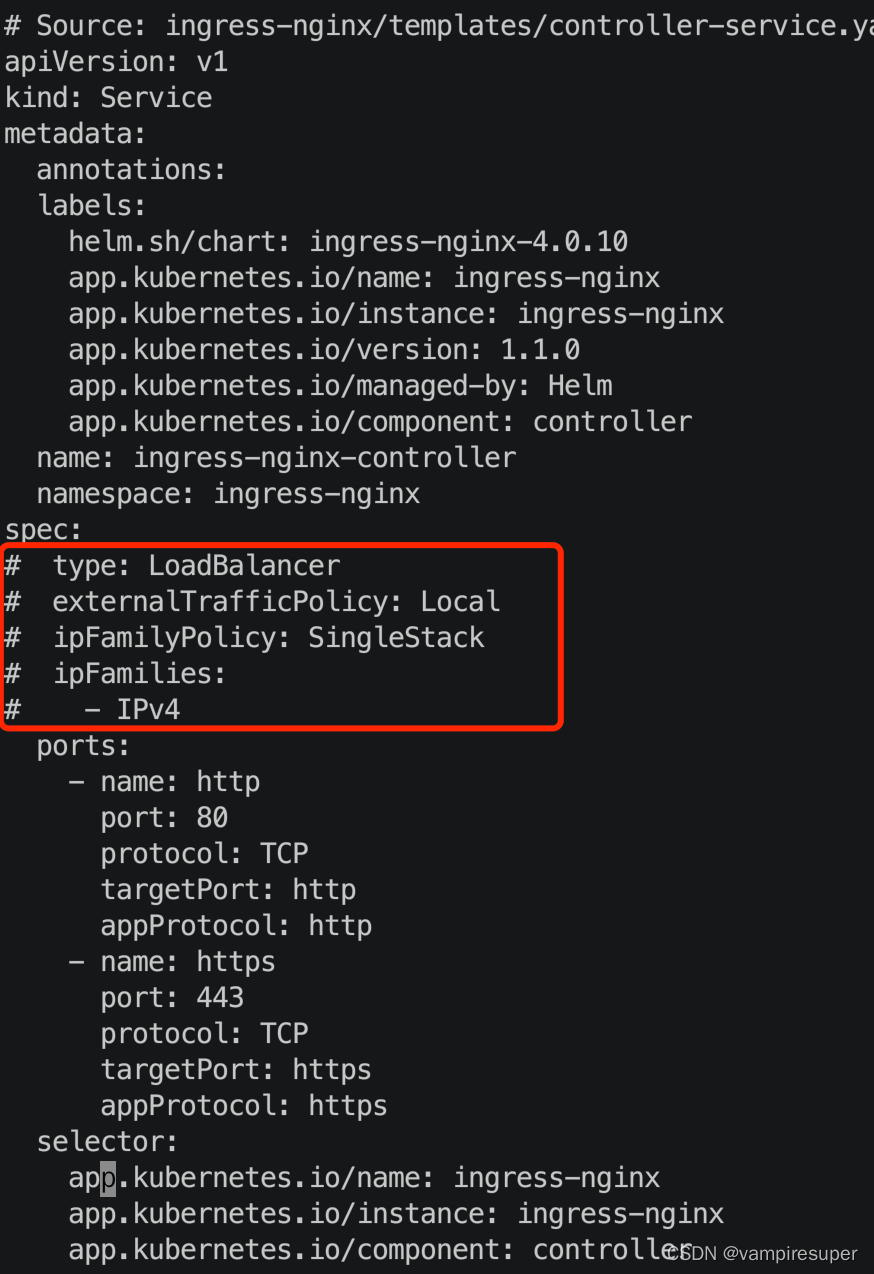
Task: Click the 'app.kubernetes.io/managed-by: Helm' line
Action: pos(340,386)
